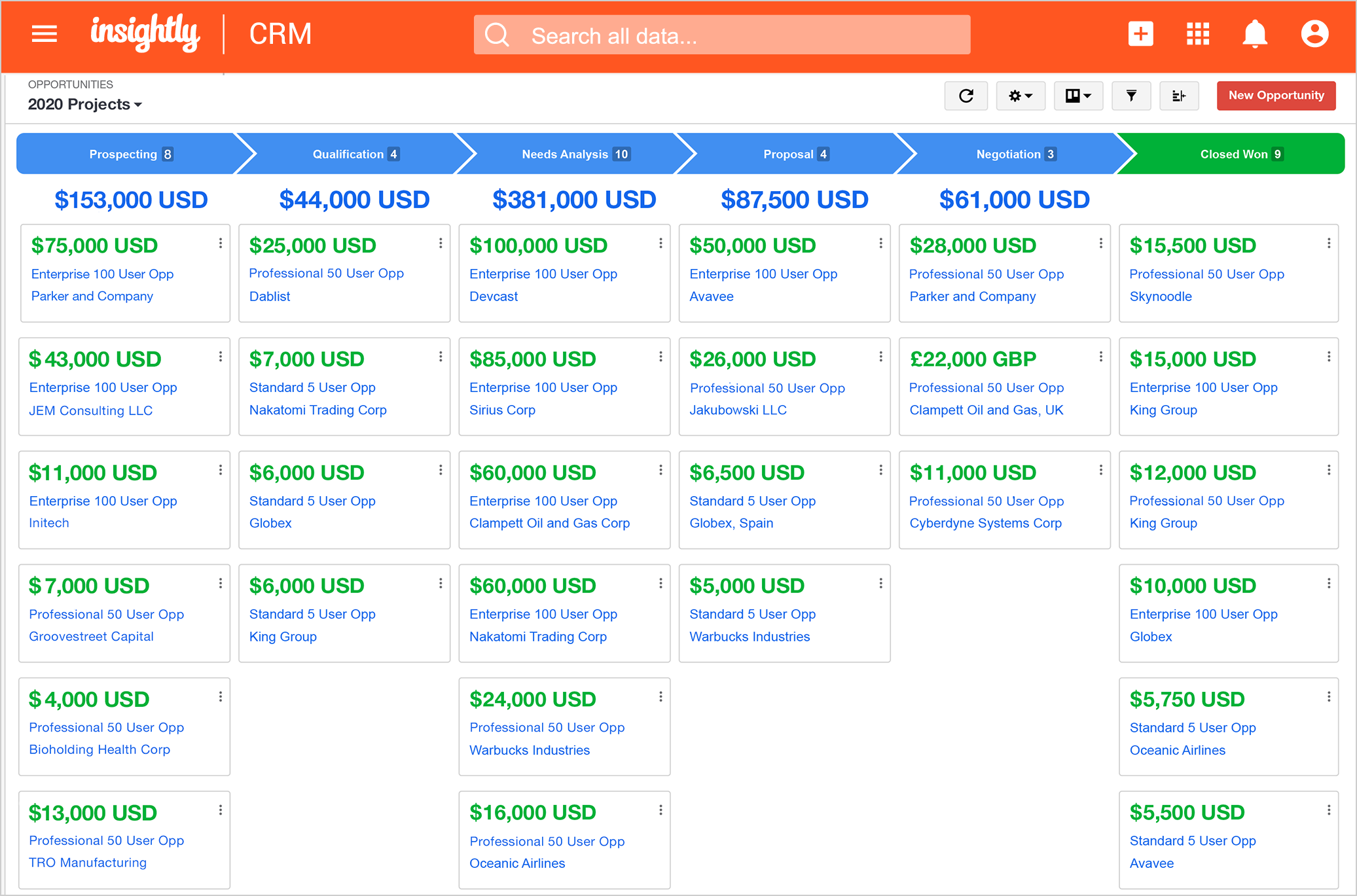This screenshot has width=1357, height=896.
Task: Select the Negotiation stage
Action: point(1015,154)
